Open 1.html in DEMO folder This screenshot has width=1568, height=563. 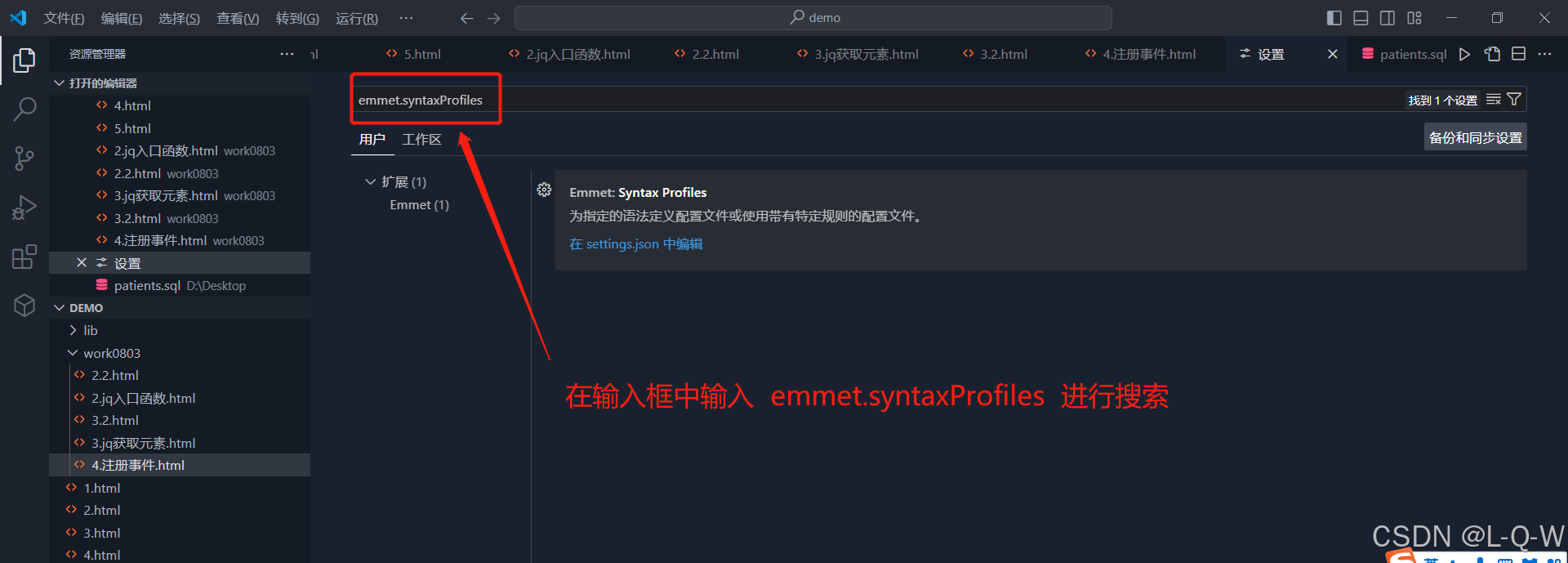(x=180, y=488)
